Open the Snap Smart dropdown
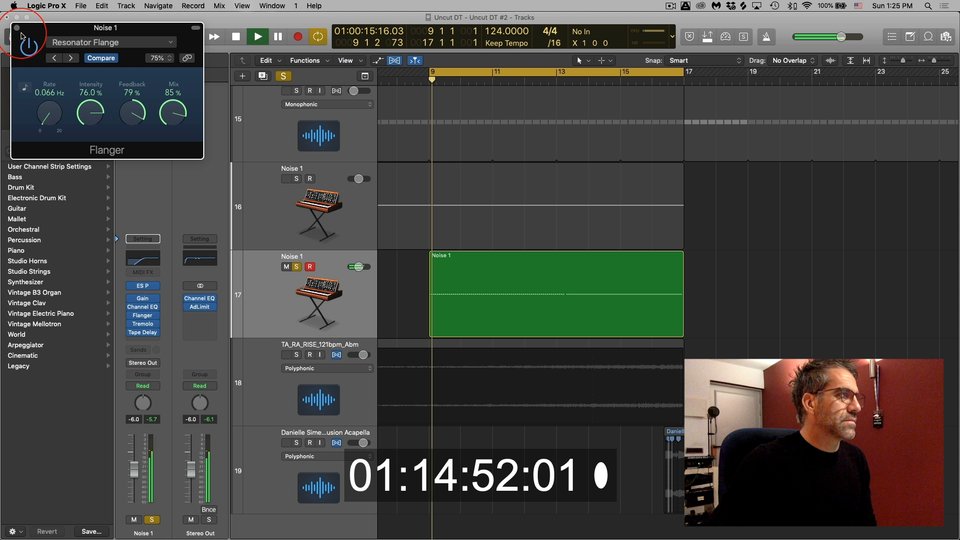 click(705, 61)
